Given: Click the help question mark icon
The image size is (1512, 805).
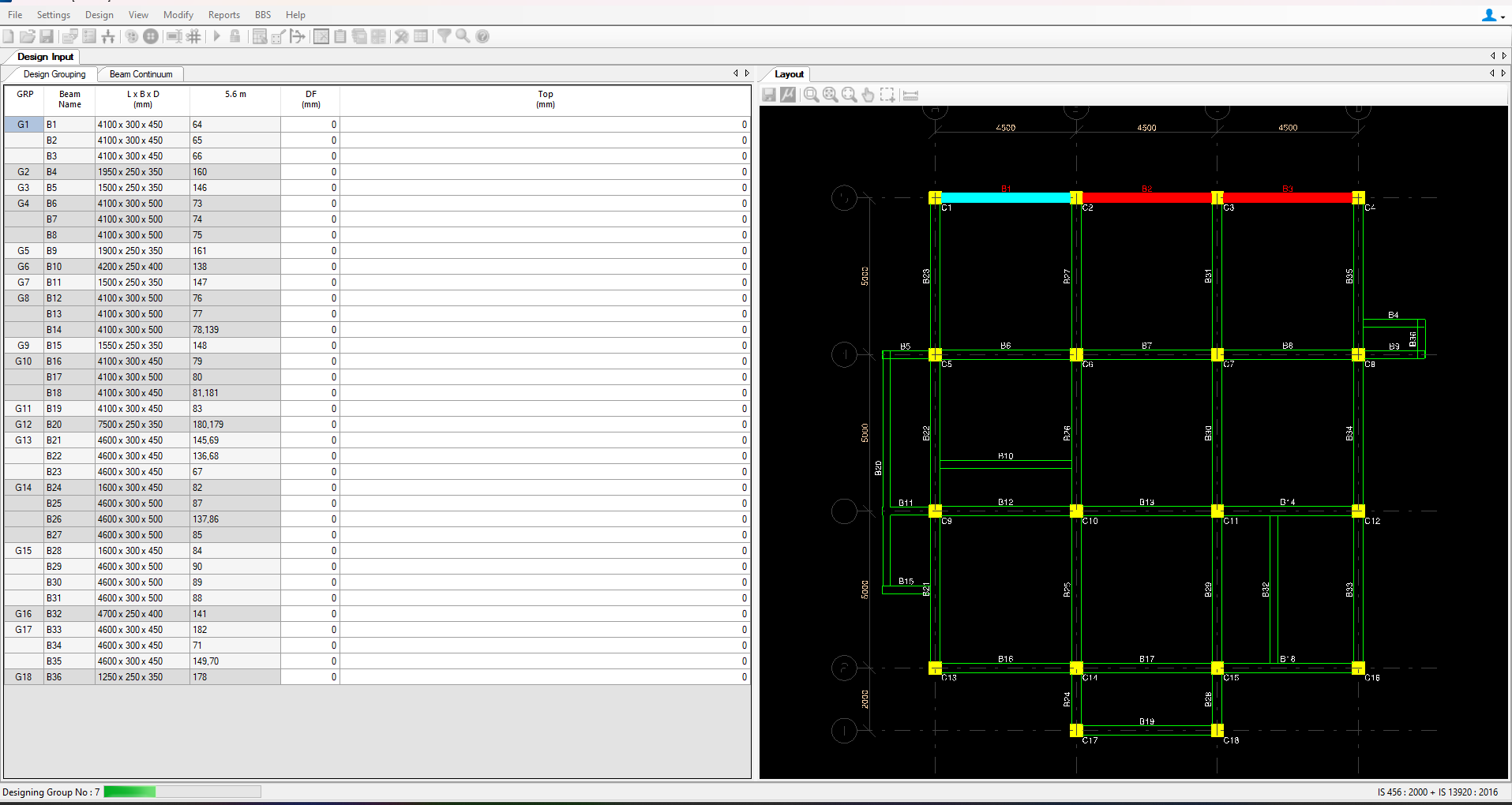Looking at the screenshot, I should pos(482,36).
